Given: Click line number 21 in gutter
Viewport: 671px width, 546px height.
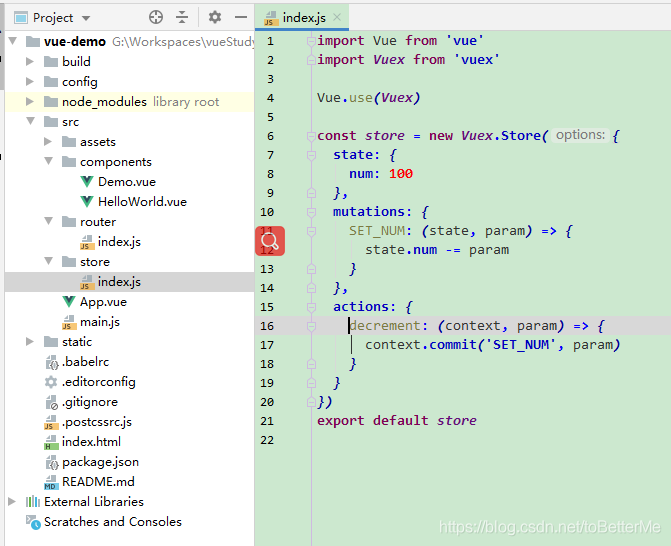Looking at the screenshot, I should pos(267,421).
